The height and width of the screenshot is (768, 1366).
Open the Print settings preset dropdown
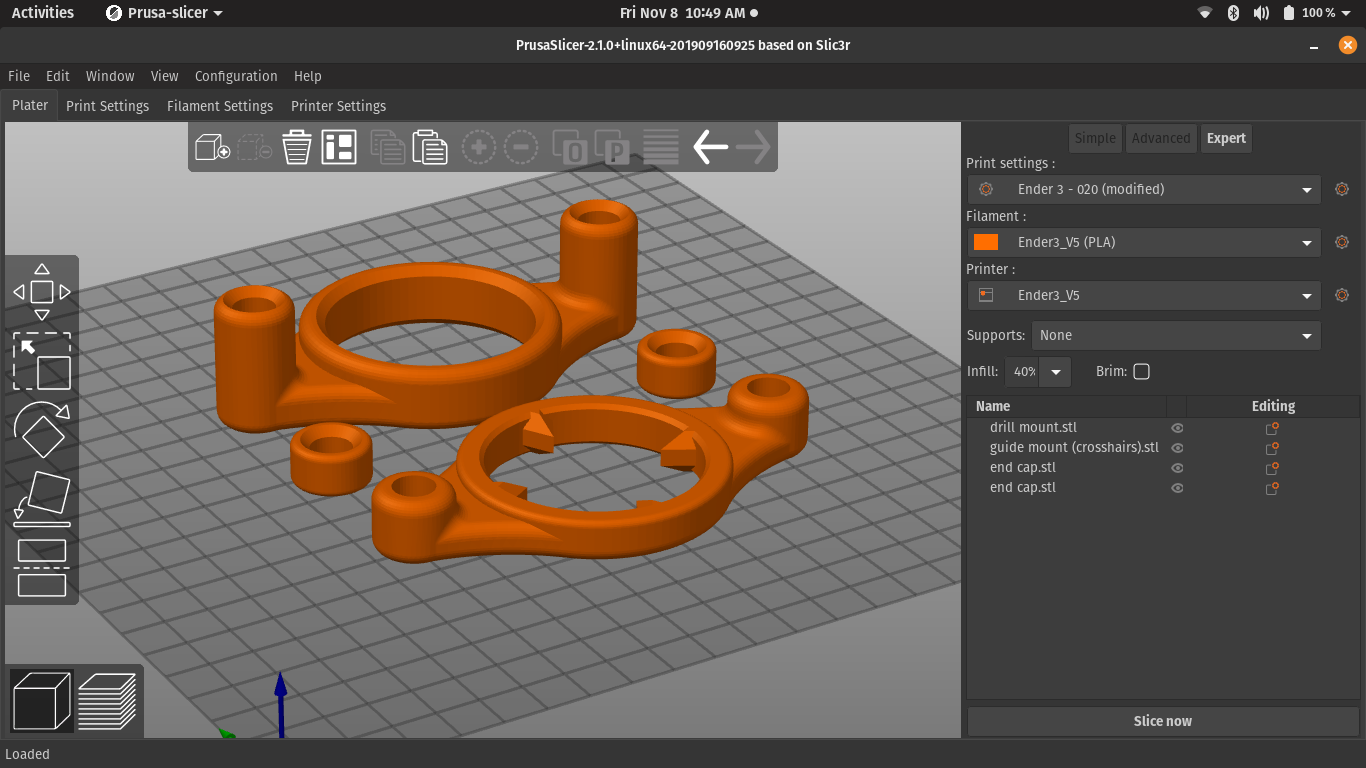[x=1144, y=189]
